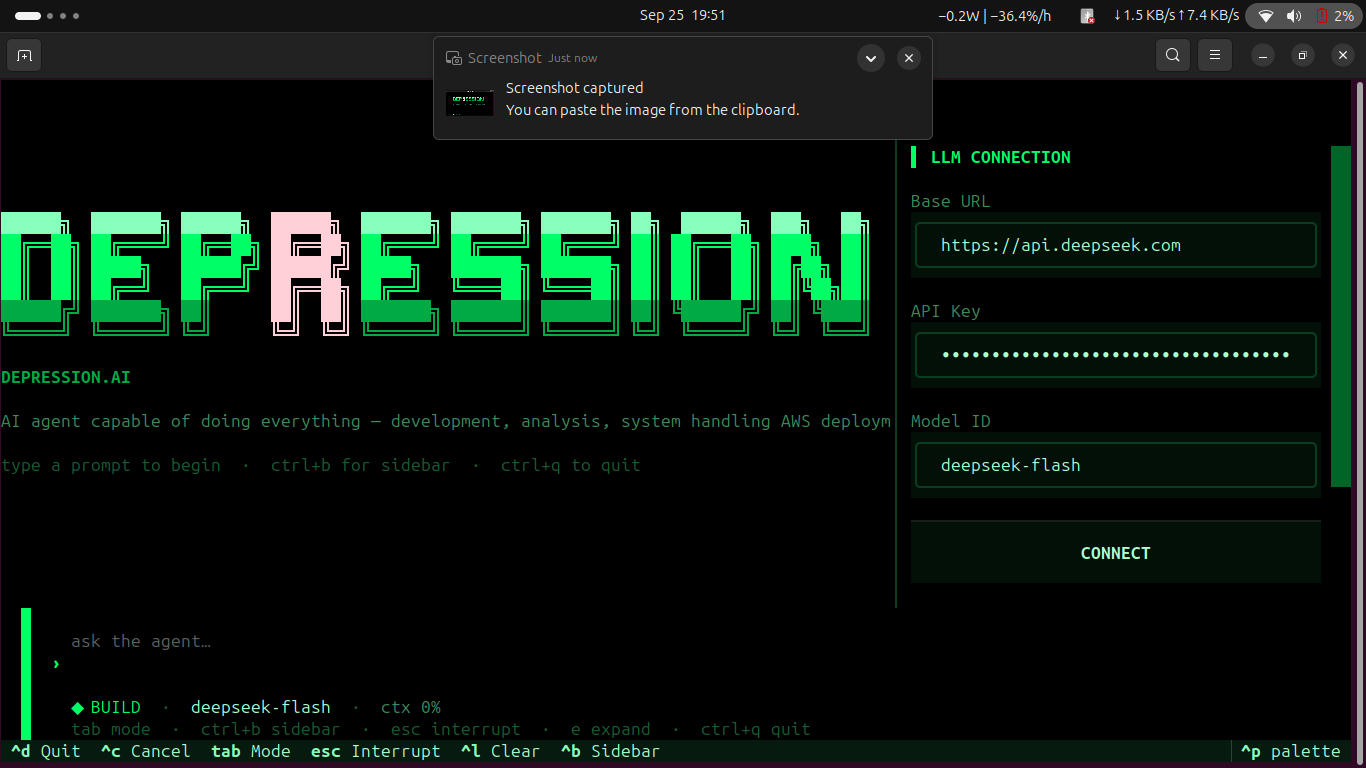Click ^l Clear in footer
The height and width of the screenshot is (768, 1366).
(x=500, y=751)
